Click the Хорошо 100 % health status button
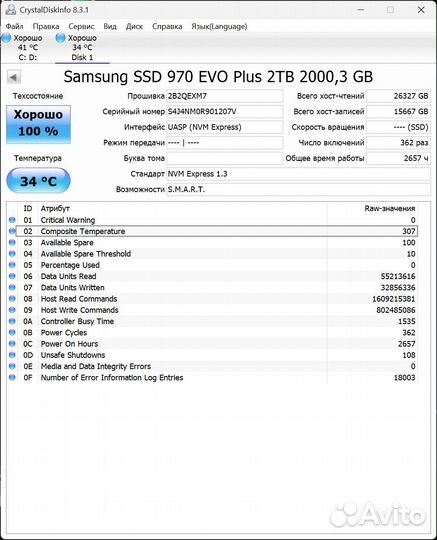Viewport: 437px width, 540px height. coord(38,124)
